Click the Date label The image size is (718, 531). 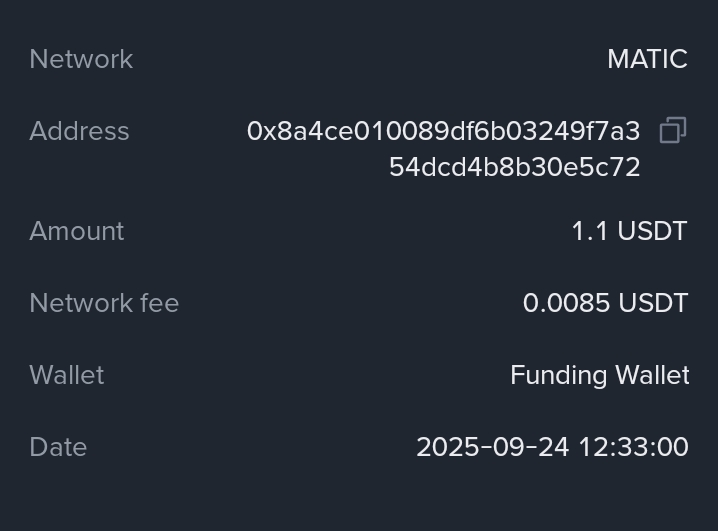tap(58, 447)
